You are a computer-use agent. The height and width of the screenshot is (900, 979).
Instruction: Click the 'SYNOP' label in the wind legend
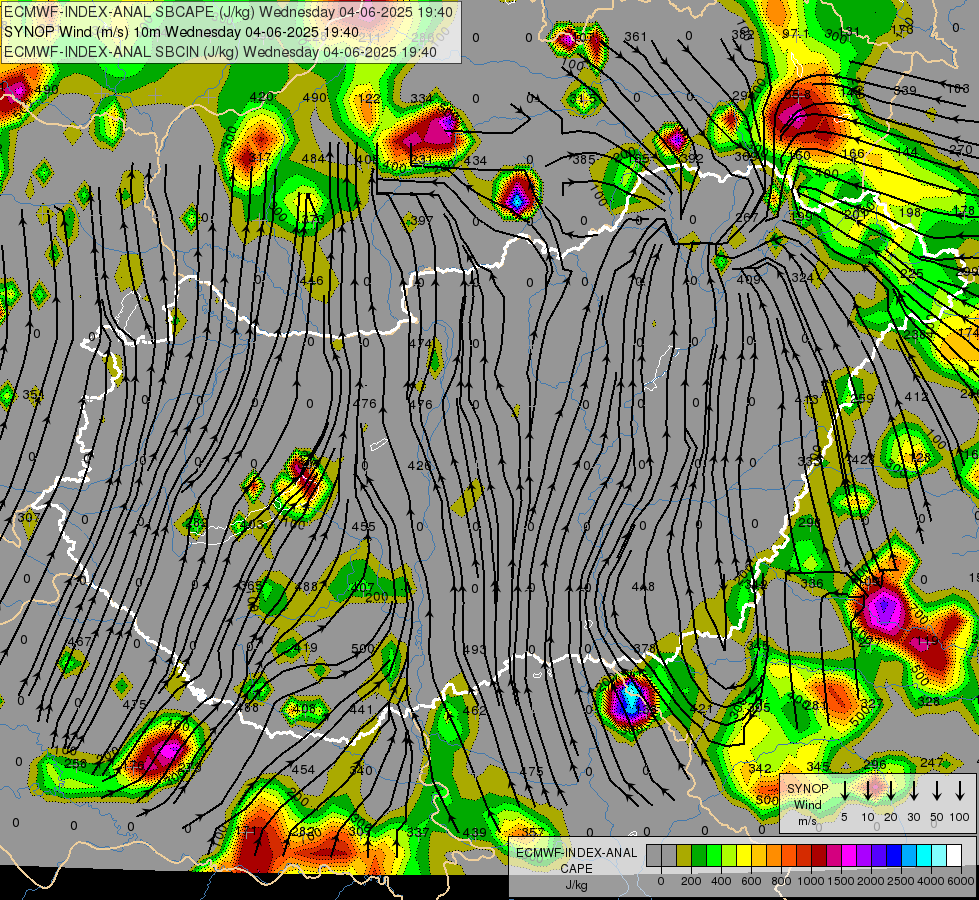pos(808,789)
